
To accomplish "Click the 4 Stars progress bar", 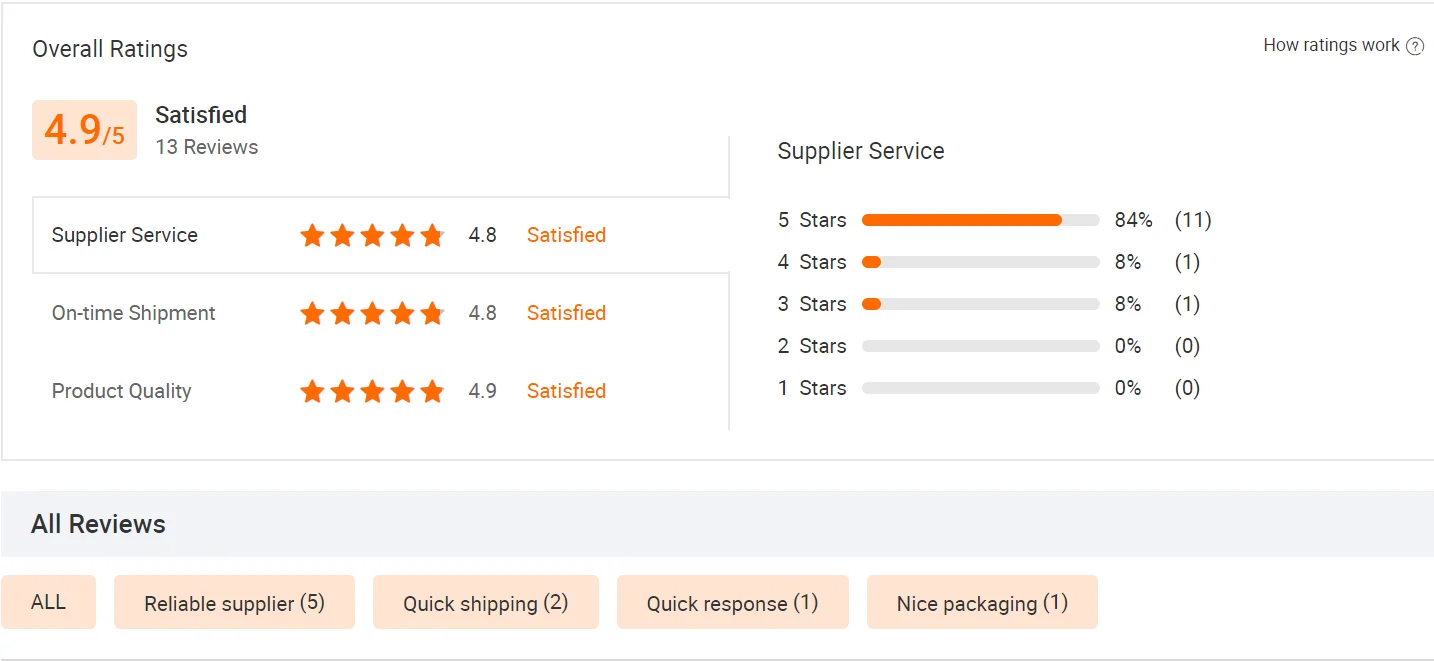I will click(x=980, y=262).
